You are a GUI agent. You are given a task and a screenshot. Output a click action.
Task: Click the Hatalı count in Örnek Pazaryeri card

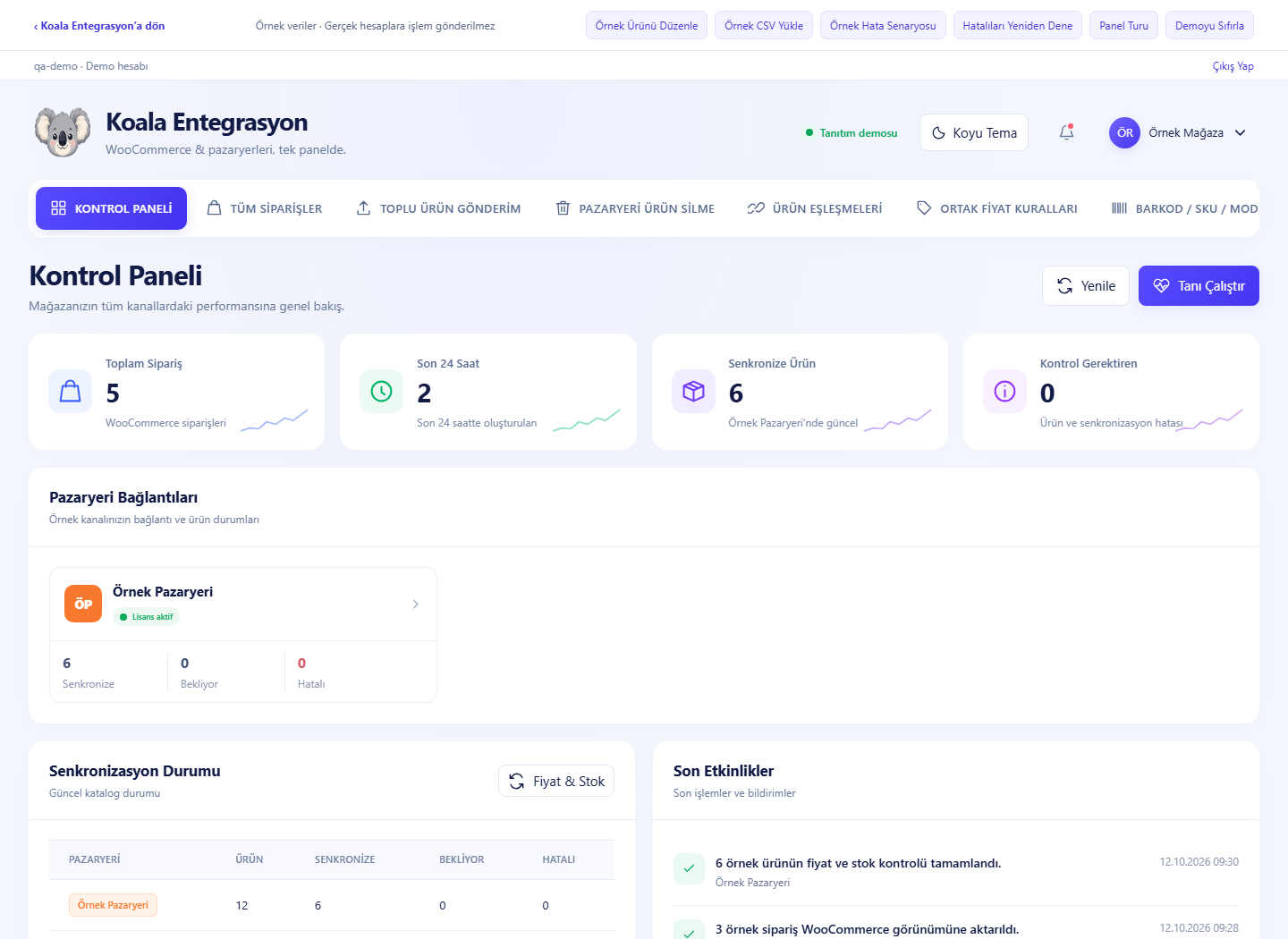301,663
